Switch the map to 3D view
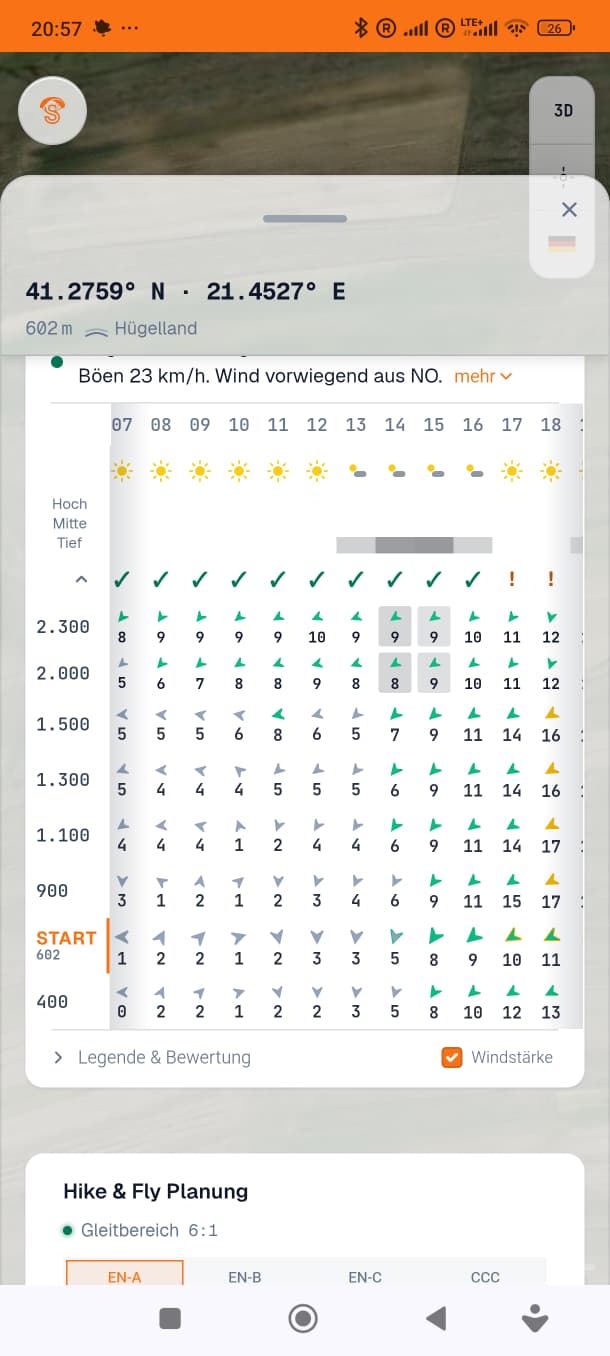This screenshot has width=610, height=1356. tap(564, 110)
